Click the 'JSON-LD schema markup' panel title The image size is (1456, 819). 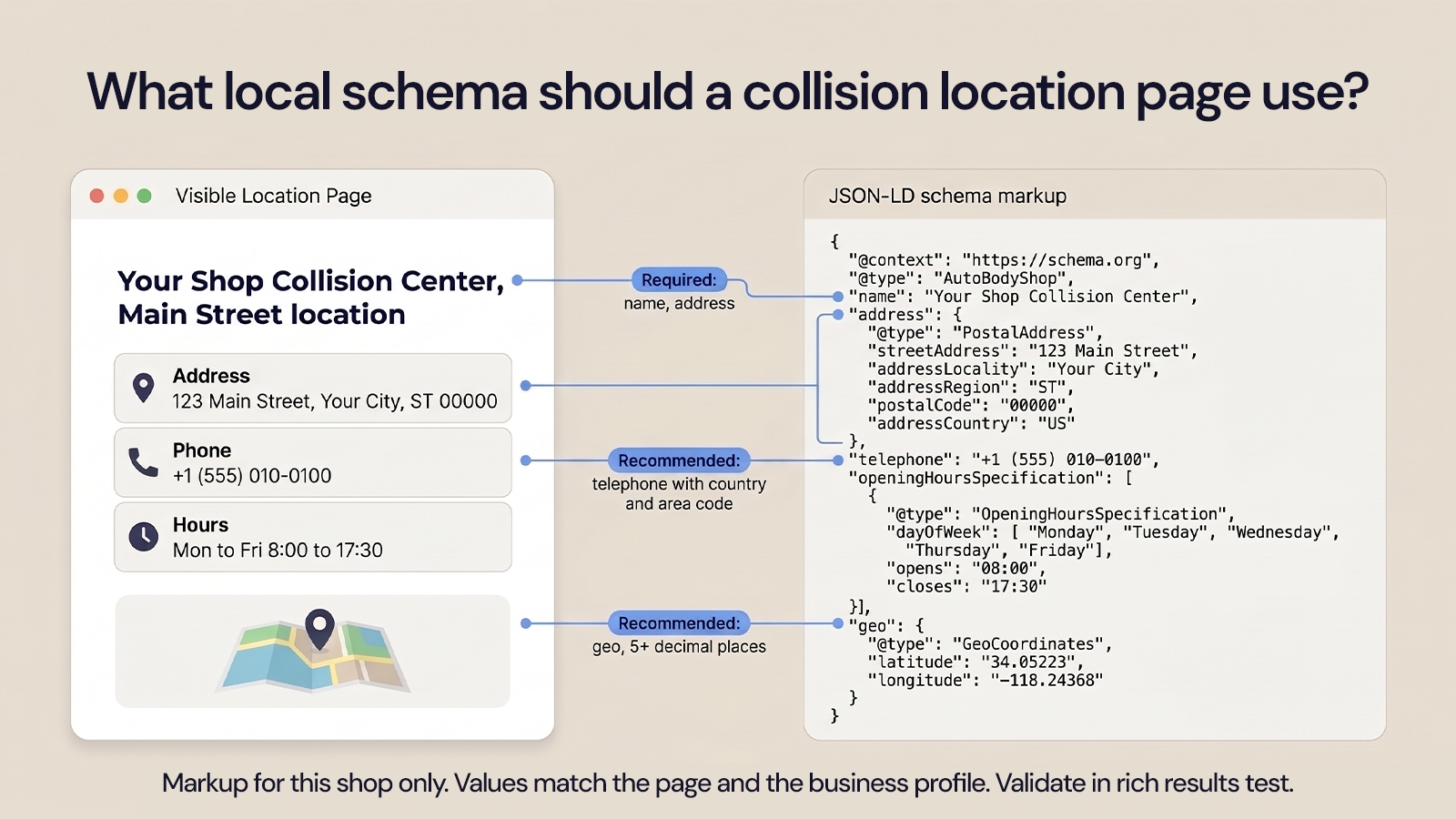click(947, 196)
